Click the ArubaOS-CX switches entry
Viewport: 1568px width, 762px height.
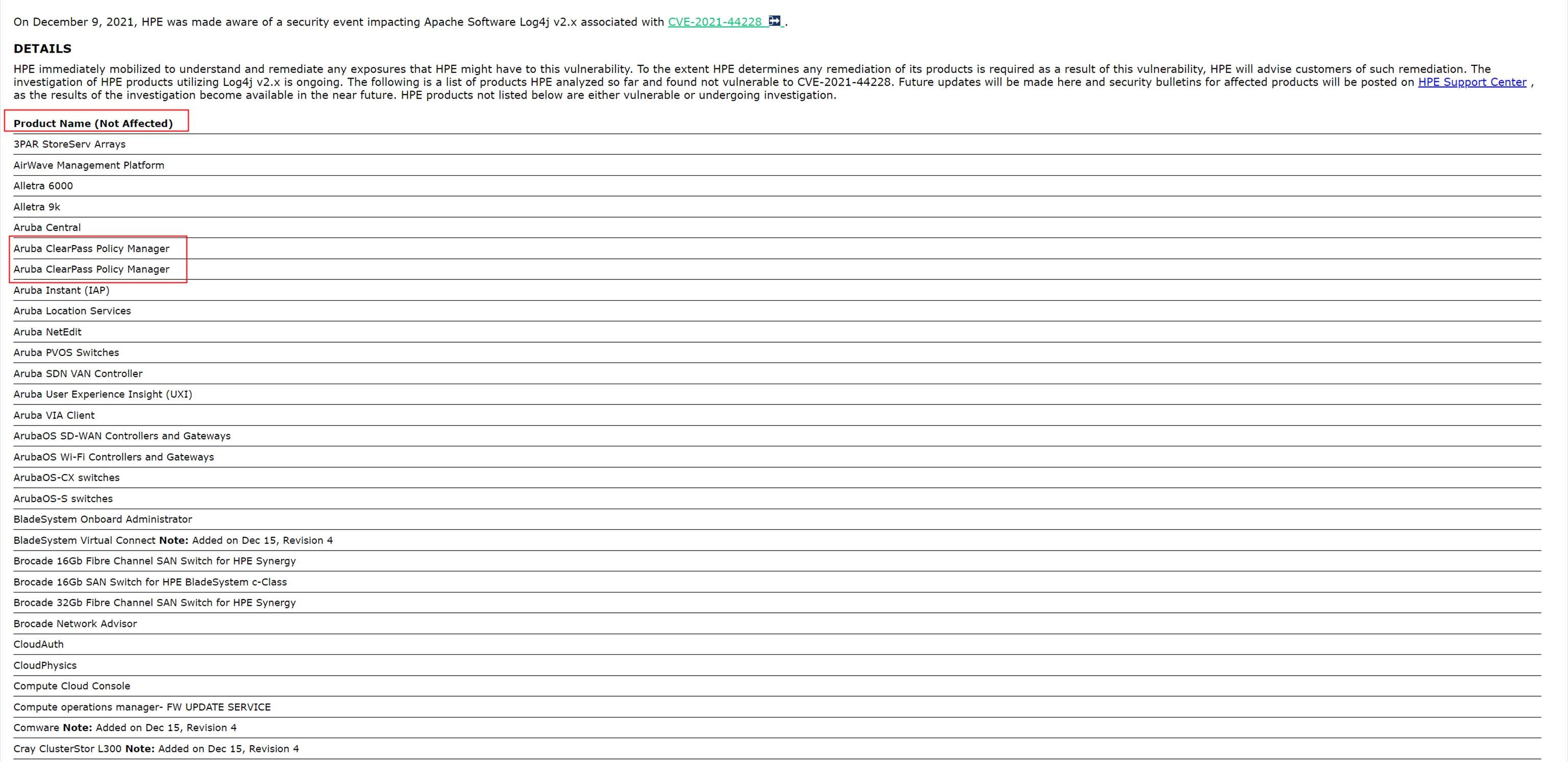tap(66, 478)
